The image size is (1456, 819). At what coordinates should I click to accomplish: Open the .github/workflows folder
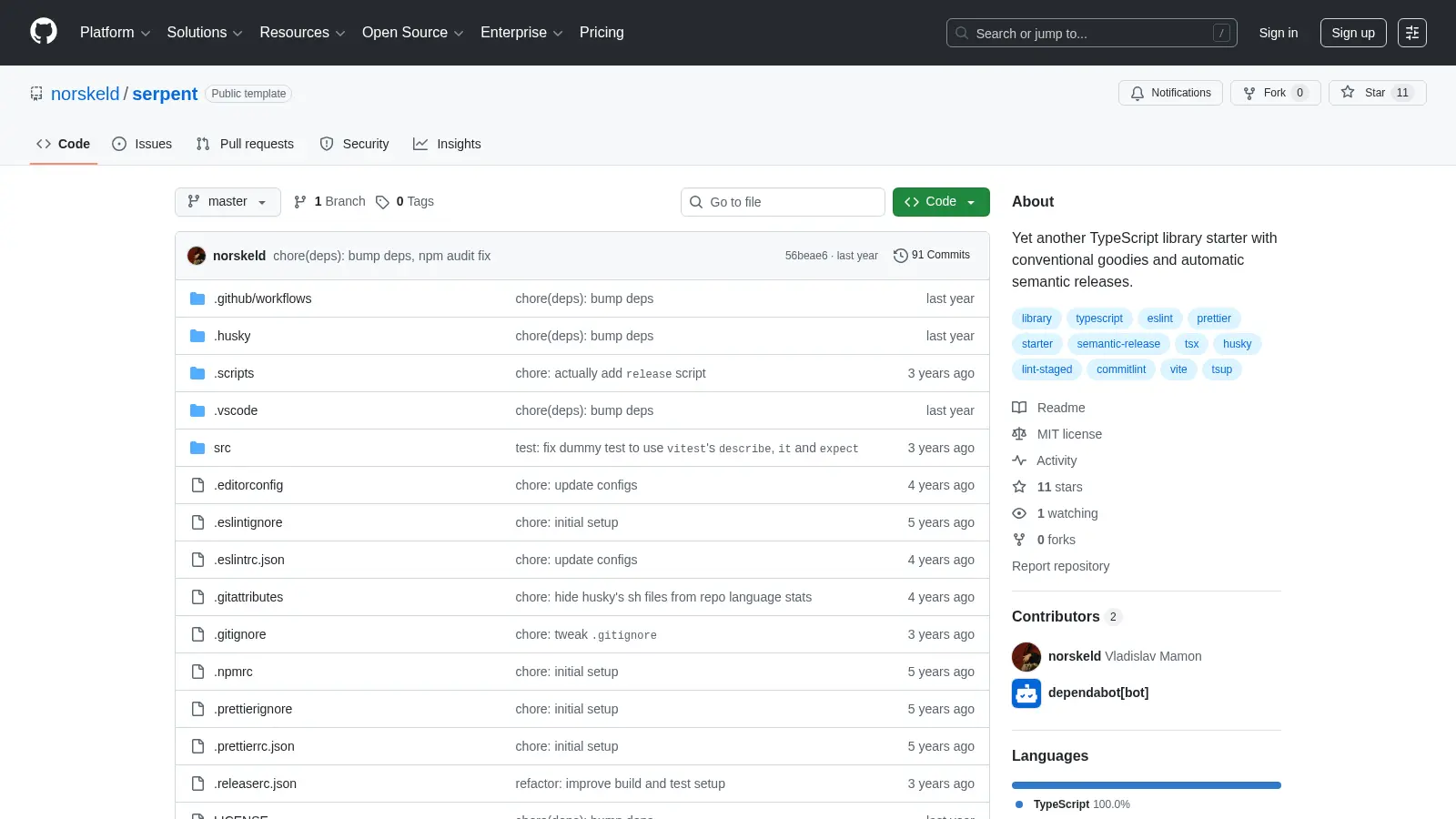click(262, 298)
